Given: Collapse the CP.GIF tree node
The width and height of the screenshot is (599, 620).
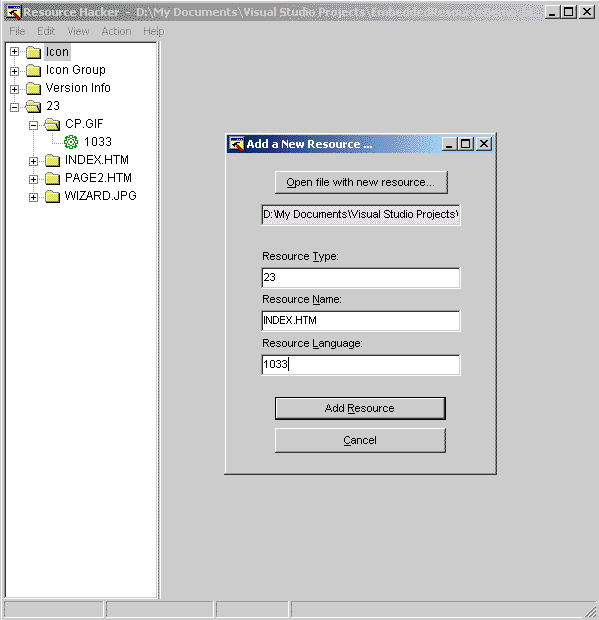Looking at the screenshot, I should click(33, 125).
